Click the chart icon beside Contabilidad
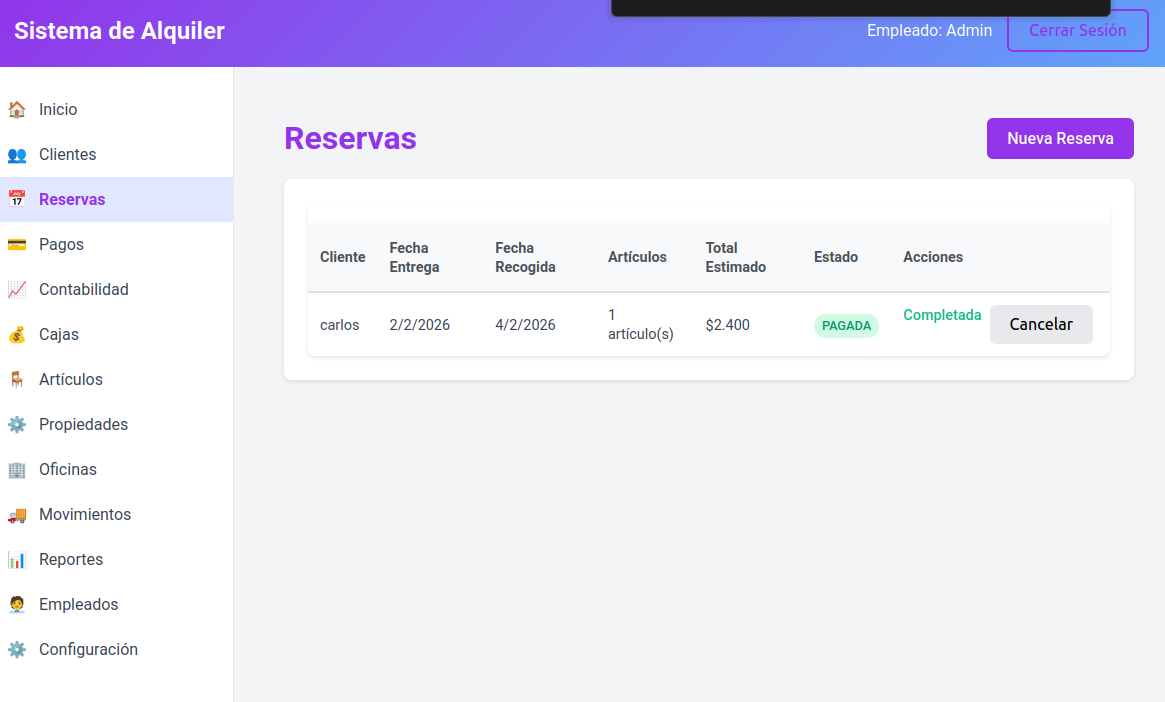This screenshot has width=1165, height=702. tap(17, 290)
